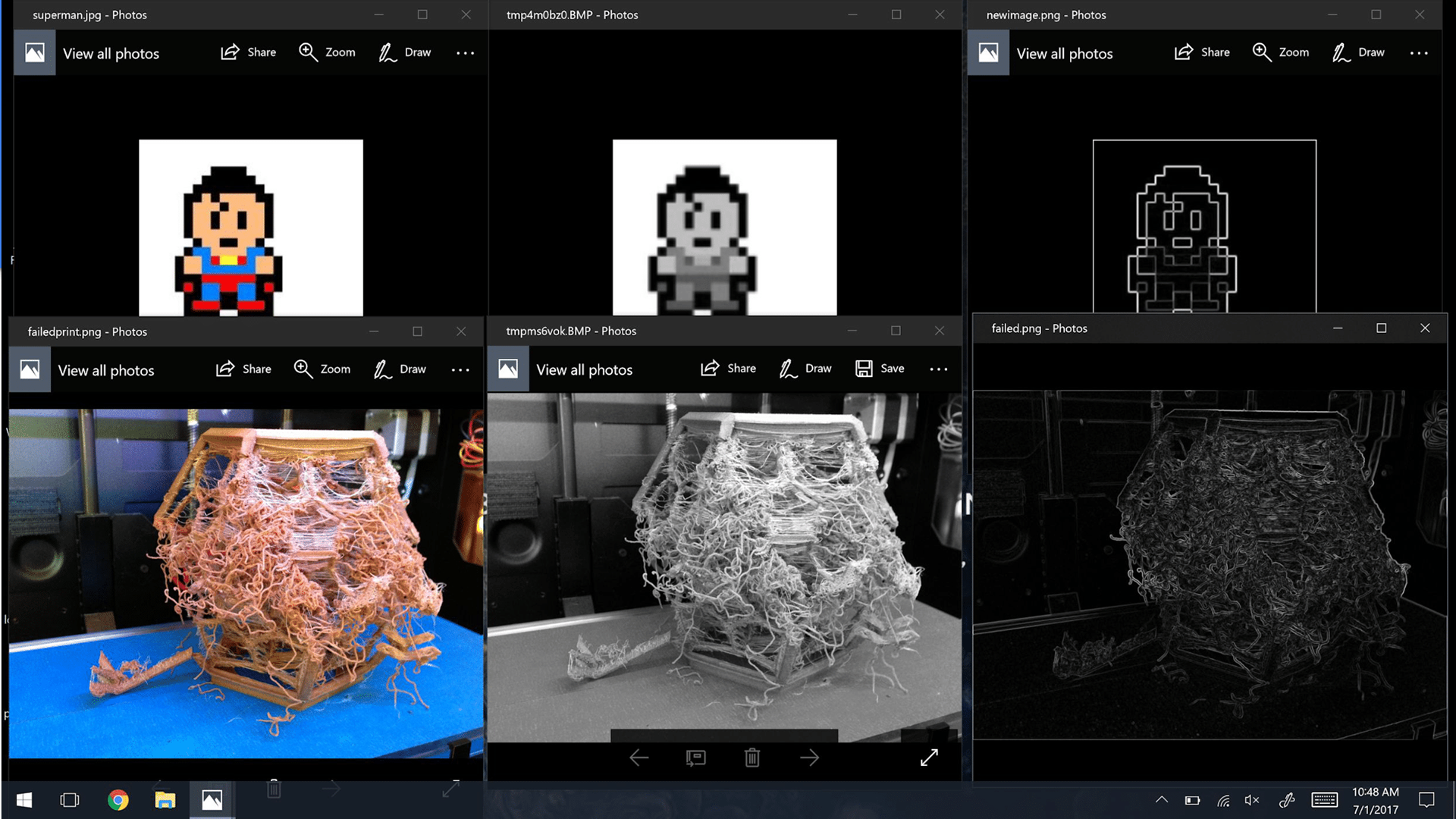Click View all photos icon in failedprint.png window
Screen dimensions: 1456x819
(30, 369)
